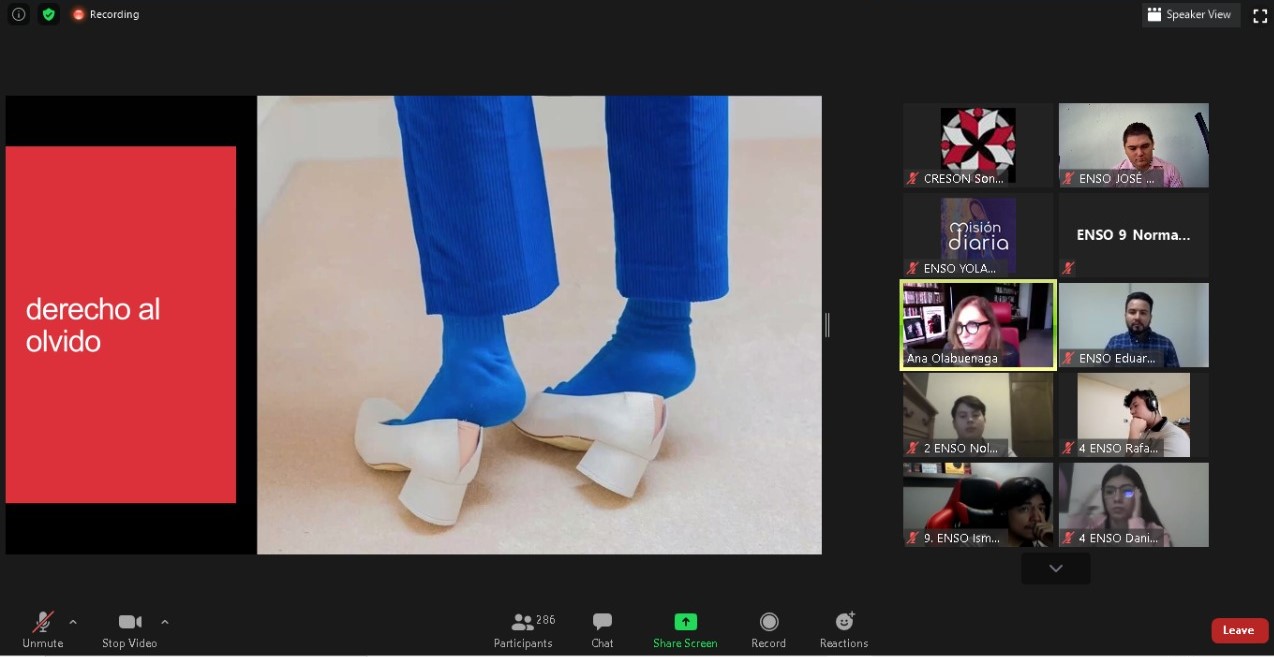Show more participants with the down chevron
Image resolution: width=1274 pixels, height=657 pixels.
1055,568
